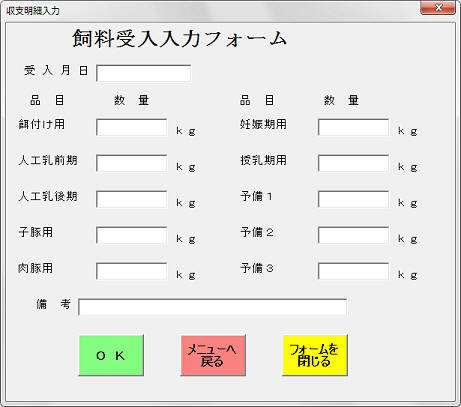Screen dimensions: 461x407
Task: Focus the 受入月日 date field
Action: tap(144, 73)
